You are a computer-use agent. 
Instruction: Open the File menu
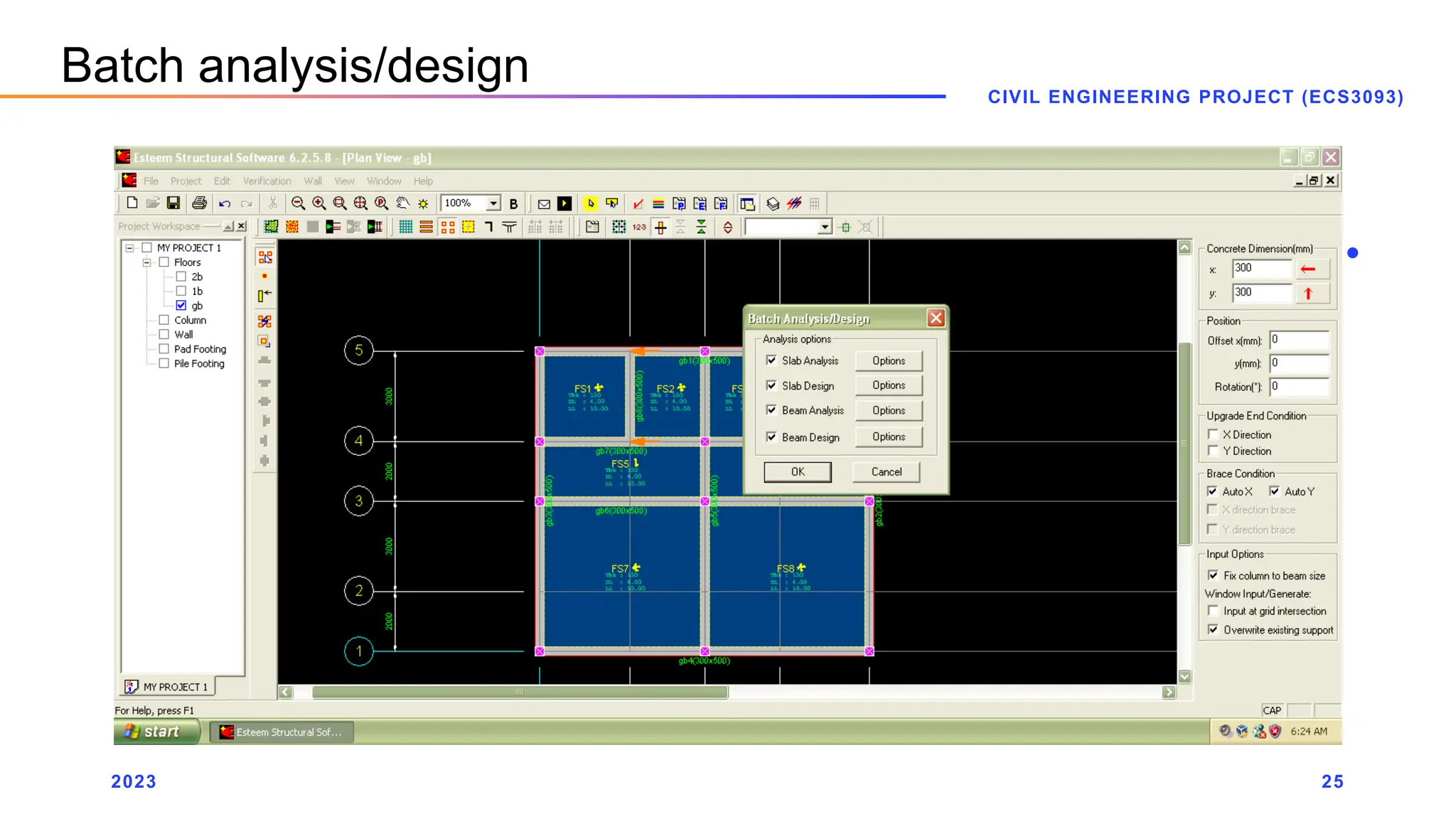coord(151,181)
